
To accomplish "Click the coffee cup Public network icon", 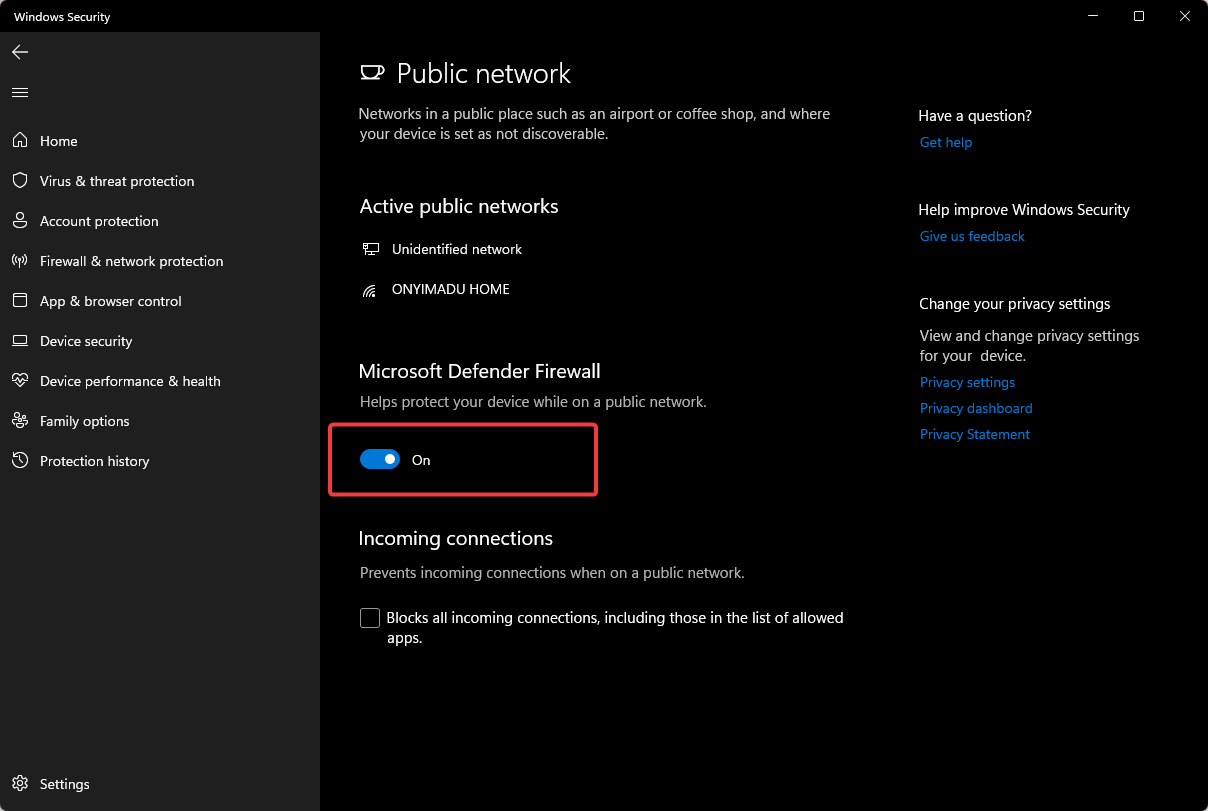I will pyautogui.click(x=372, y=73).
